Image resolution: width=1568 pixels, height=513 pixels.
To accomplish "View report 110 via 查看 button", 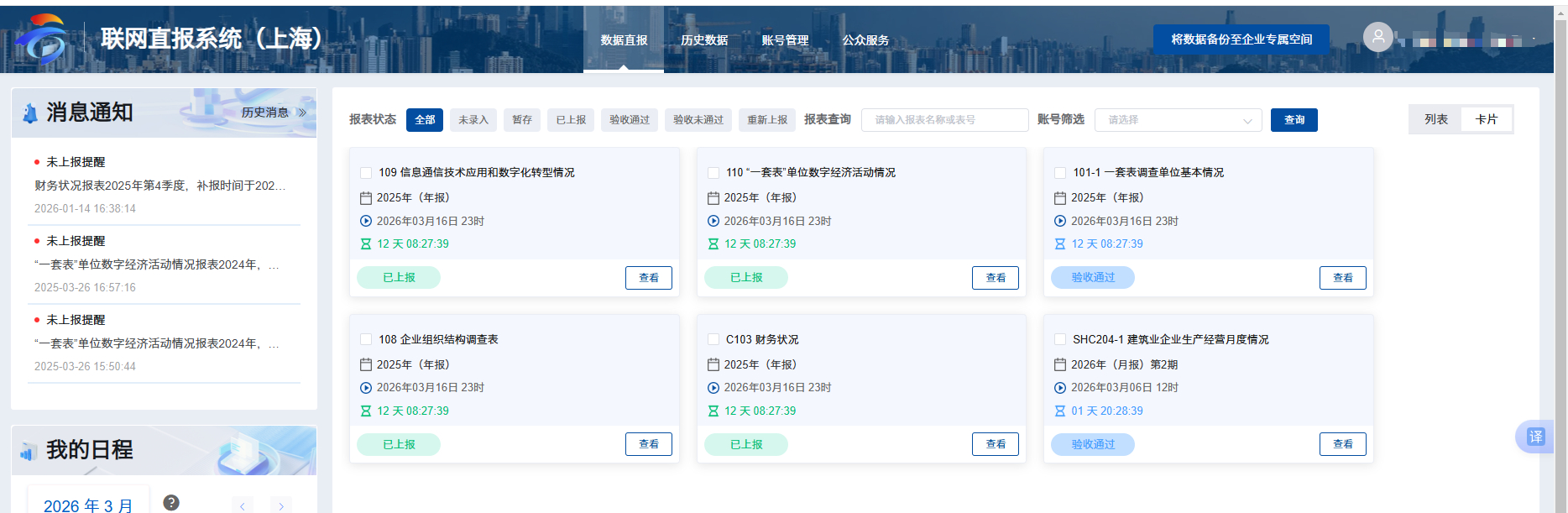I will tap(996, 278).
